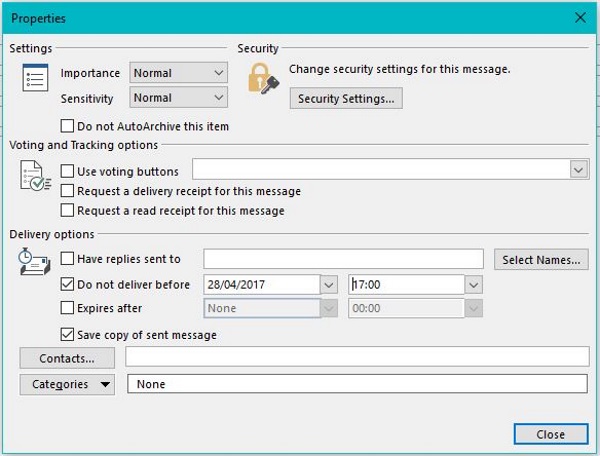The height and width of the screenshot is (456, 600).
Task: Enable Have replies sent to option
Action: coord(67,259)
